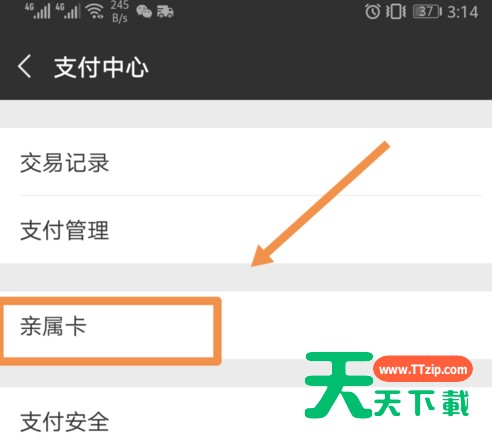Tap the battery level indicator
The width and height of the screenshot is (492, 440).
427,12
